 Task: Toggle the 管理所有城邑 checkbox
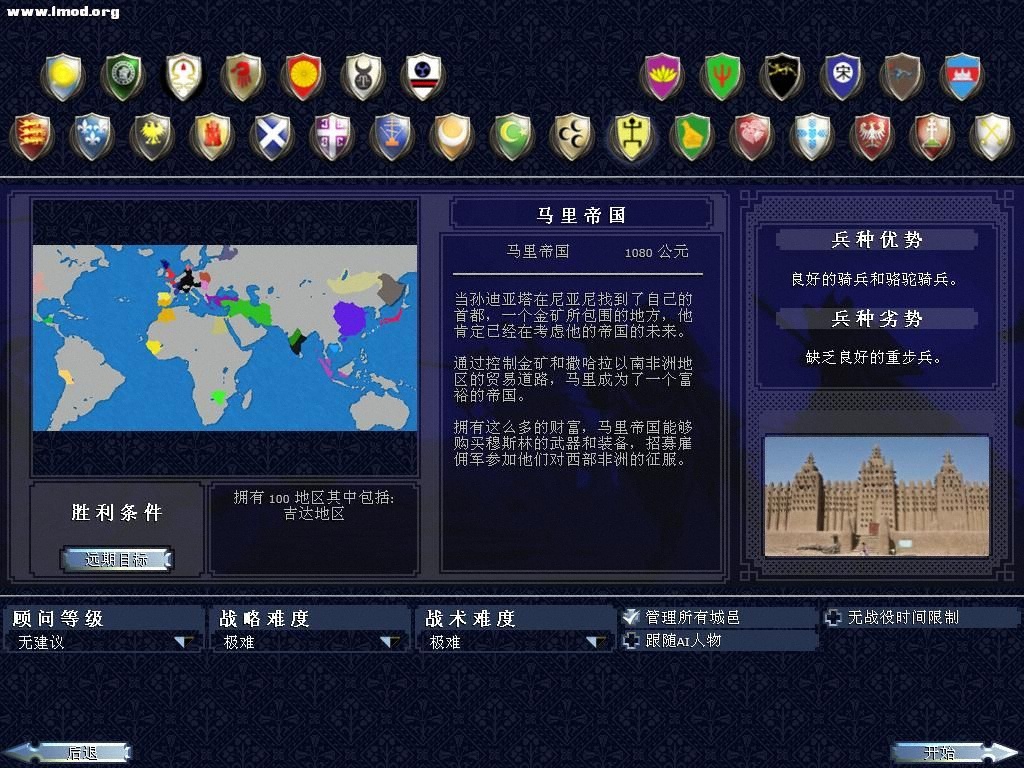(x=631, y=618)
